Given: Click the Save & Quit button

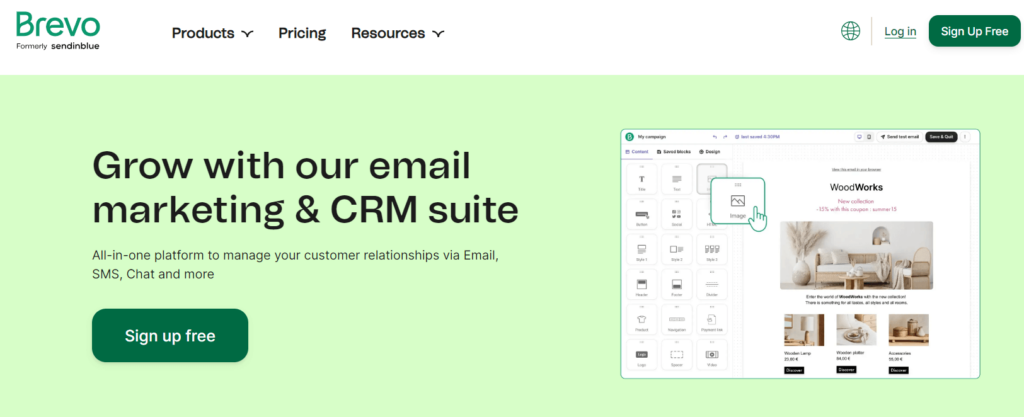Looking at the screenshot, I should point(941,137).
